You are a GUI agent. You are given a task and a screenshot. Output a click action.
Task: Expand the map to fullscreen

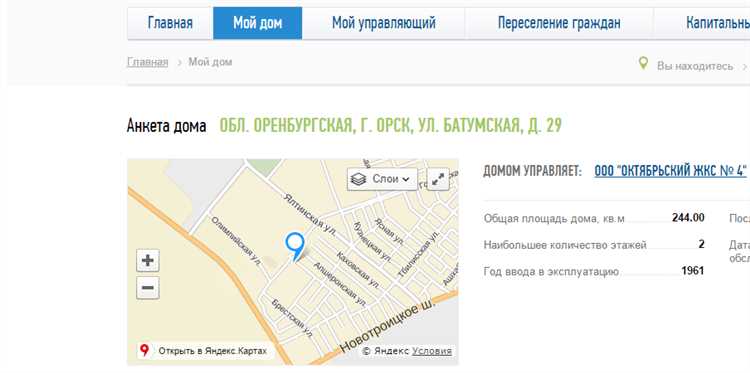click(438, 179)
